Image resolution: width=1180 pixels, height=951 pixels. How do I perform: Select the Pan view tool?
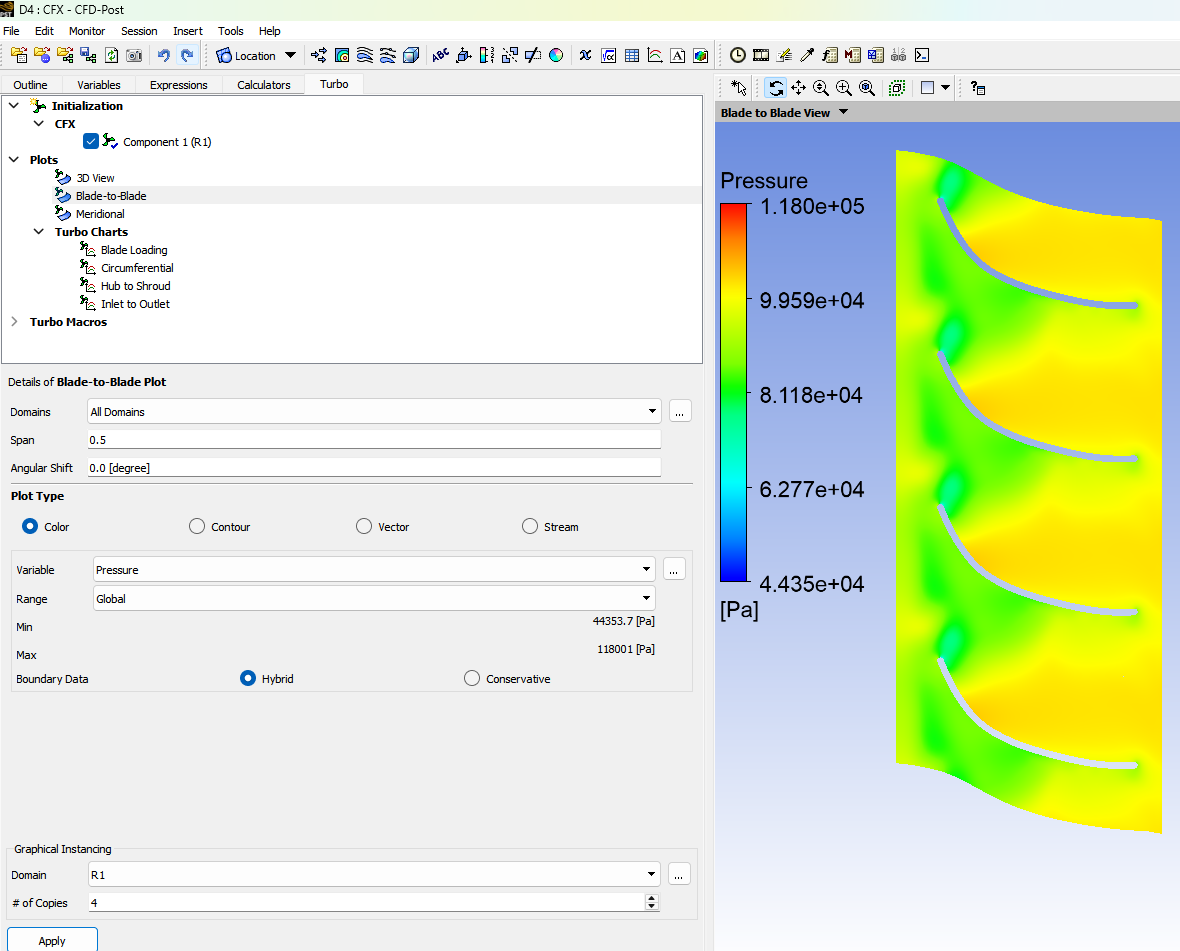coord(798,88)
